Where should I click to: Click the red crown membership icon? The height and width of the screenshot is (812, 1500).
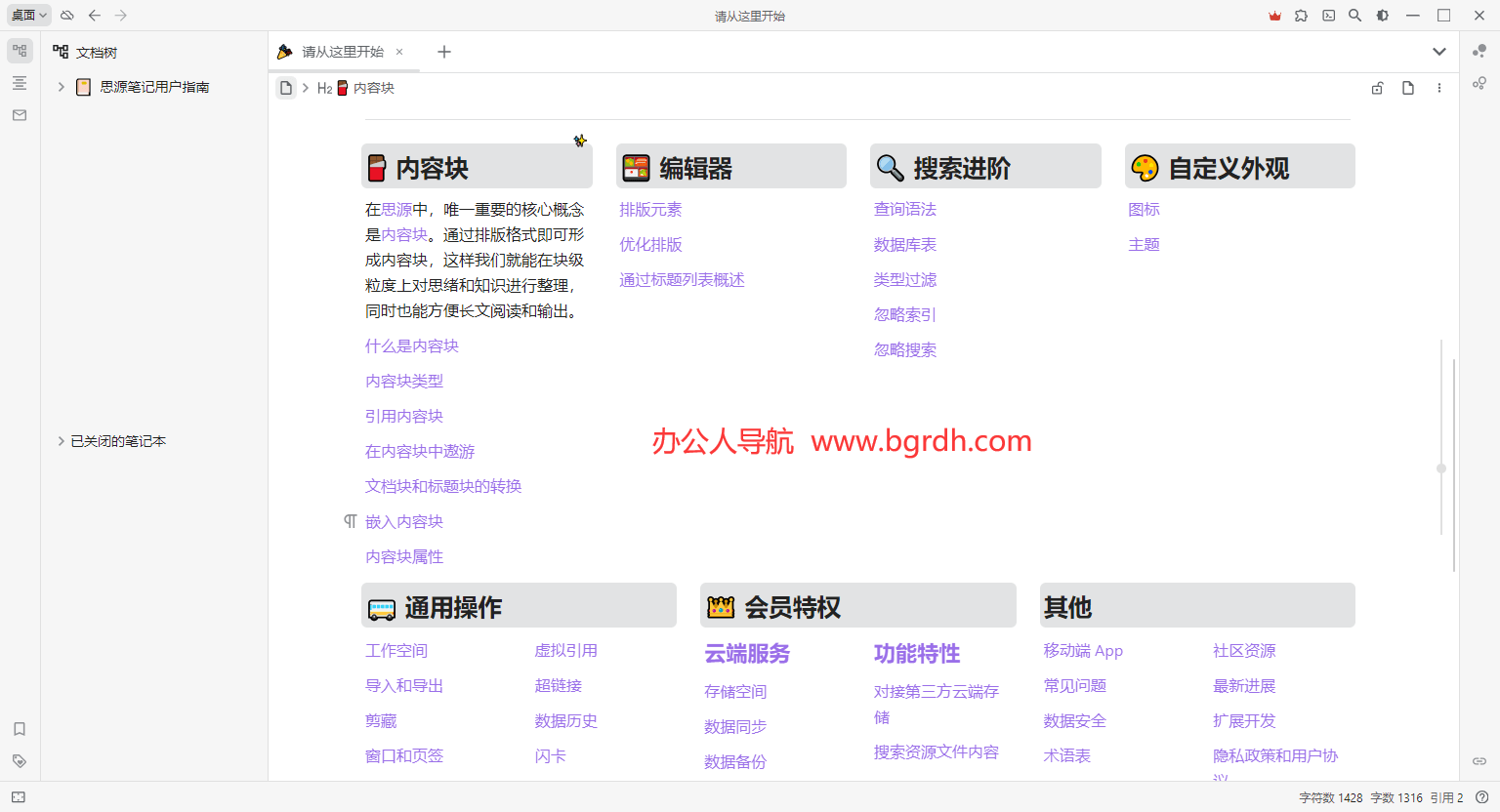[1274, 15]
